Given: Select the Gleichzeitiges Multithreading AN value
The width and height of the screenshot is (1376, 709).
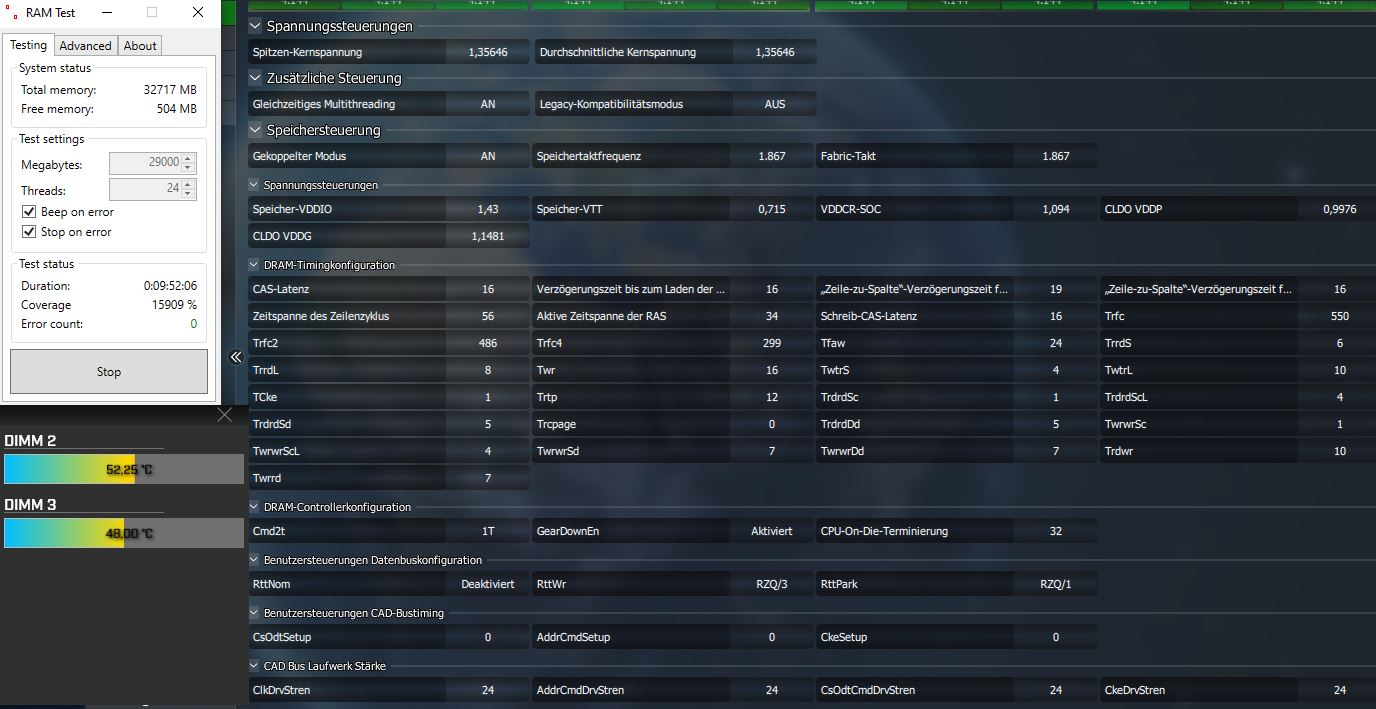Looking at the screenshot, I should [488, 104].
